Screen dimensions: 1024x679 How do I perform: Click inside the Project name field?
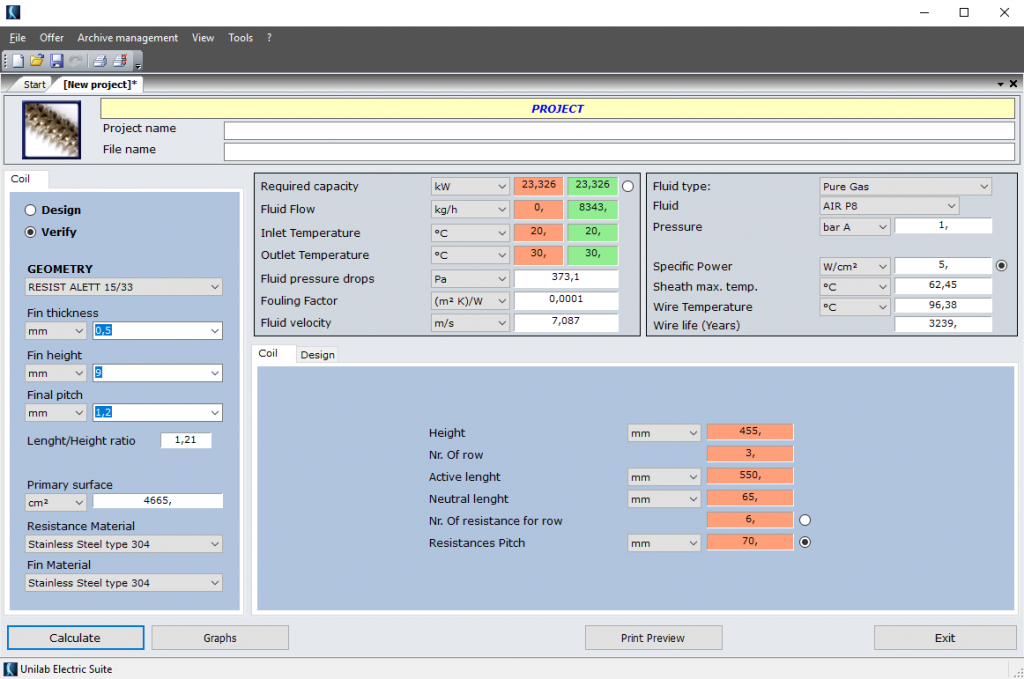click(600, 129)
